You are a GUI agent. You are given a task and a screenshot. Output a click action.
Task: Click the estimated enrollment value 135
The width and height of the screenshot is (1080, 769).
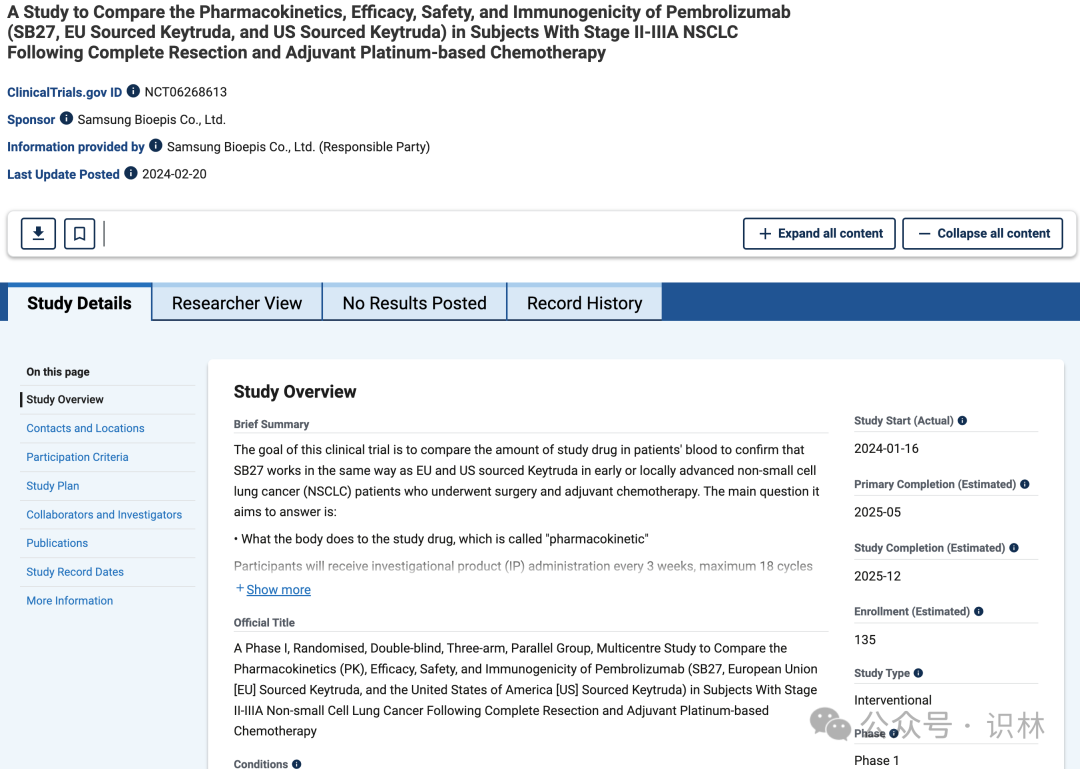point(865,639)
